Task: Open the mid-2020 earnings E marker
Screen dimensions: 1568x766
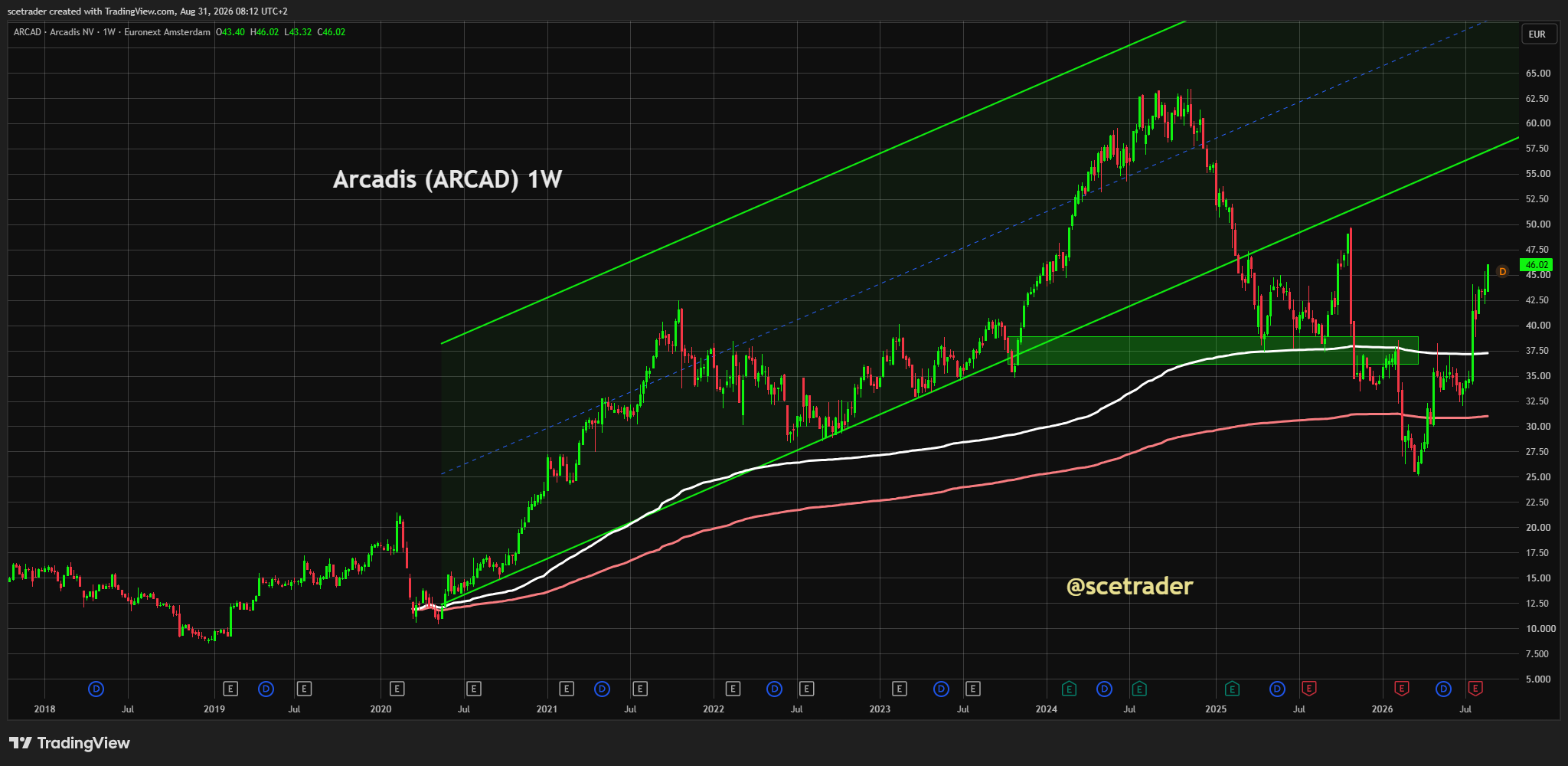Action: click(474, 689)
